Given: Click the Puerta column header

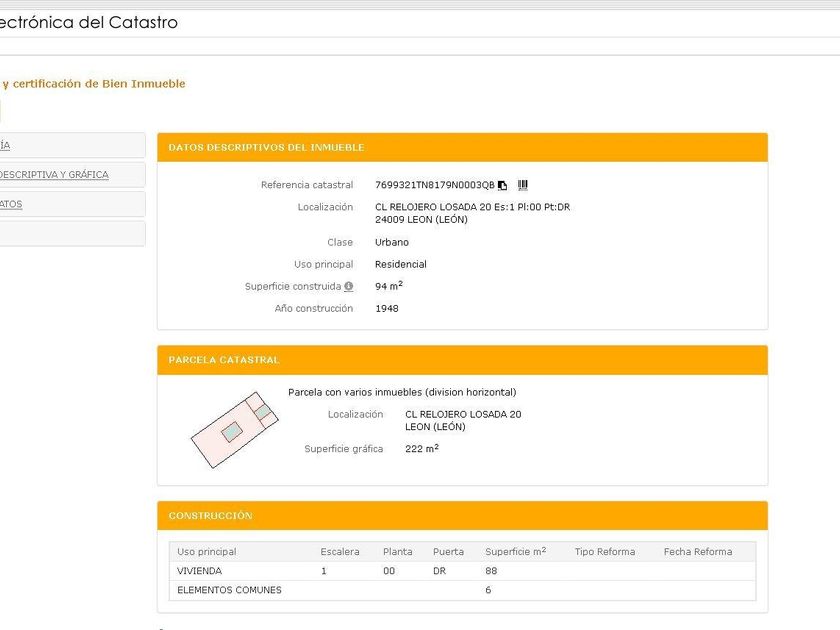Looking at the screenshot, I should (x=448, y=552).
